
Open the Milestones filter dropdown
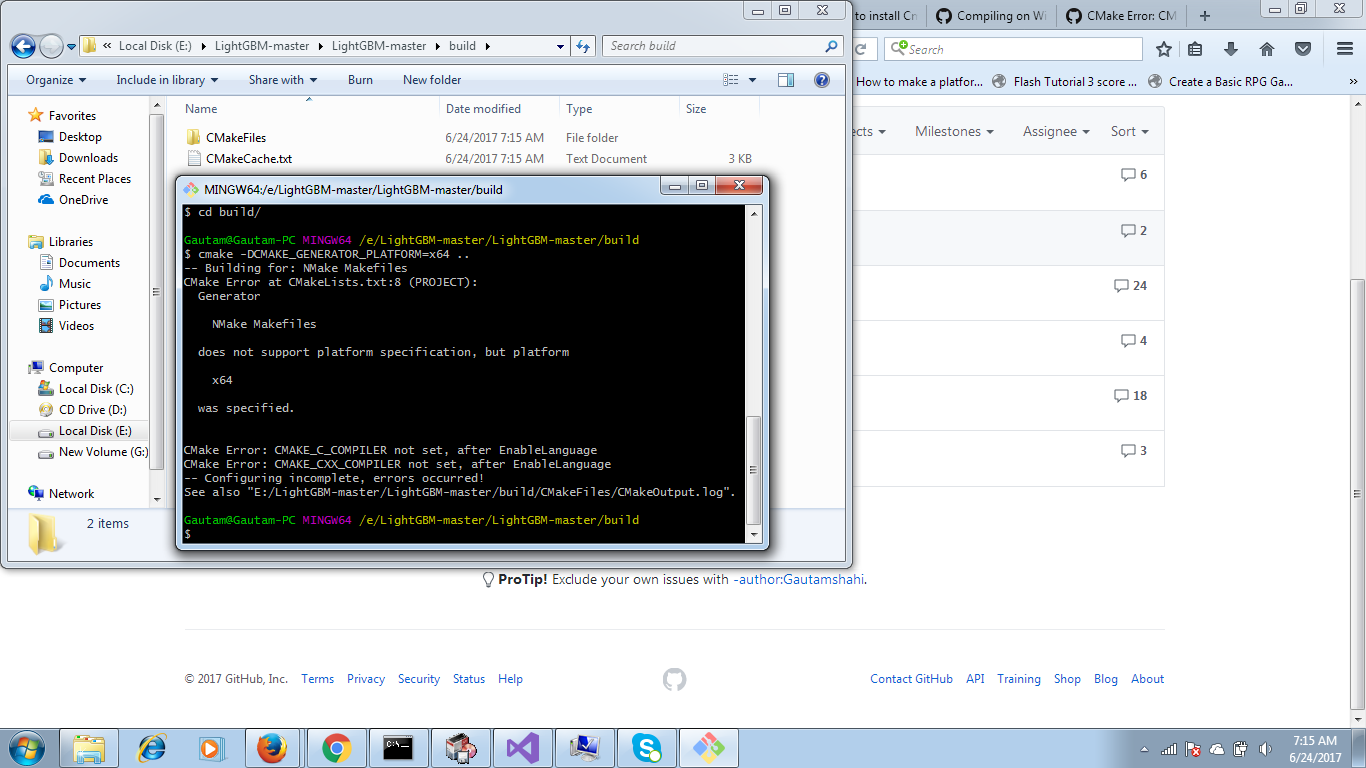pos(954,131)
